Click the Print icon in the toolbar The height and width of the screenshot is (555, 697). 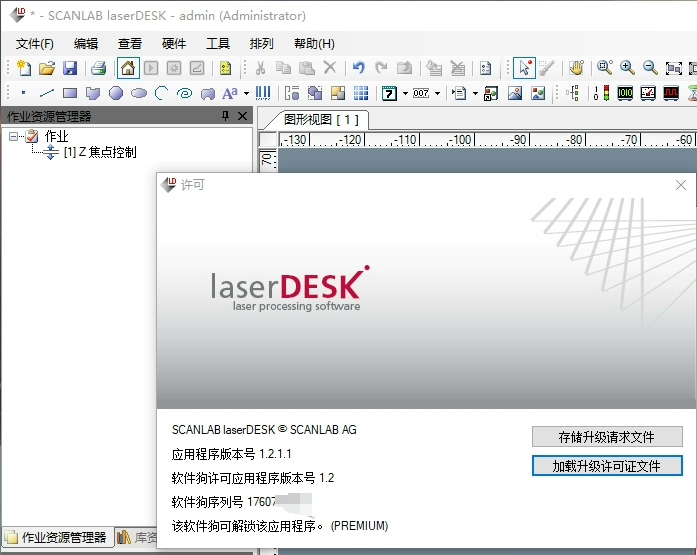[x=98, y=68]
